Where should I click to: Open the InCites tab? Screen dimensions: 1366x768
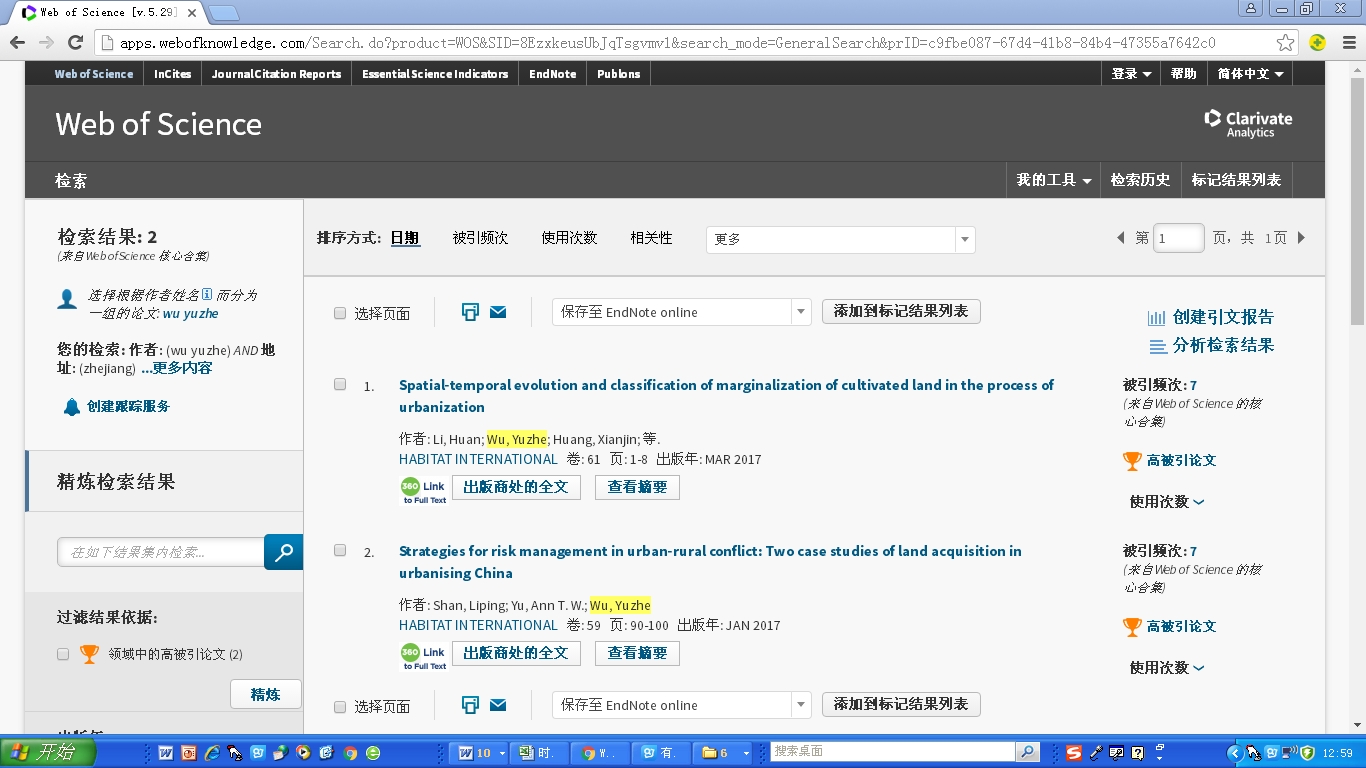click(x=172, y=74)
